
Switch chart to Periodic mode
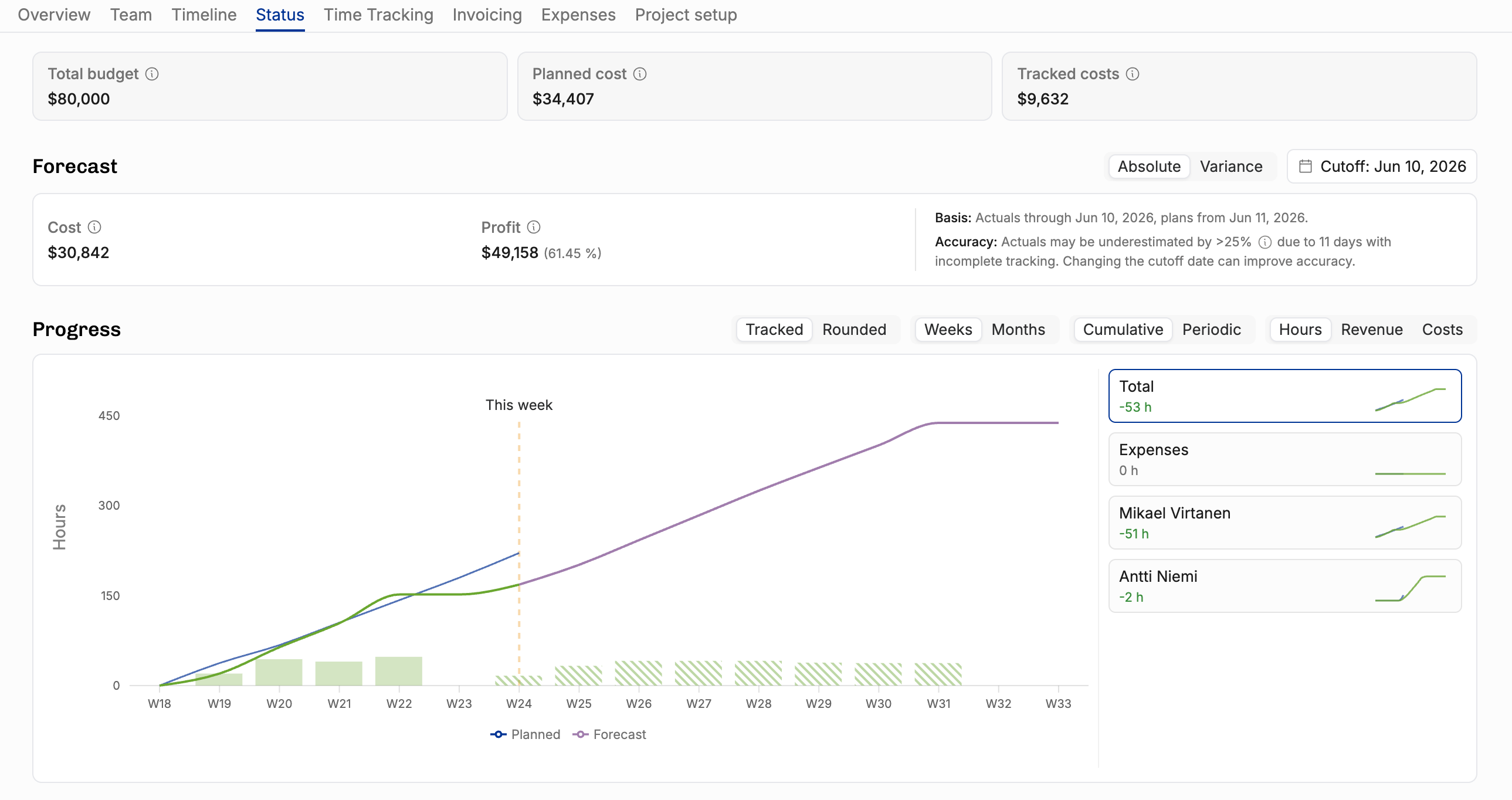(x=1212, y=330)
